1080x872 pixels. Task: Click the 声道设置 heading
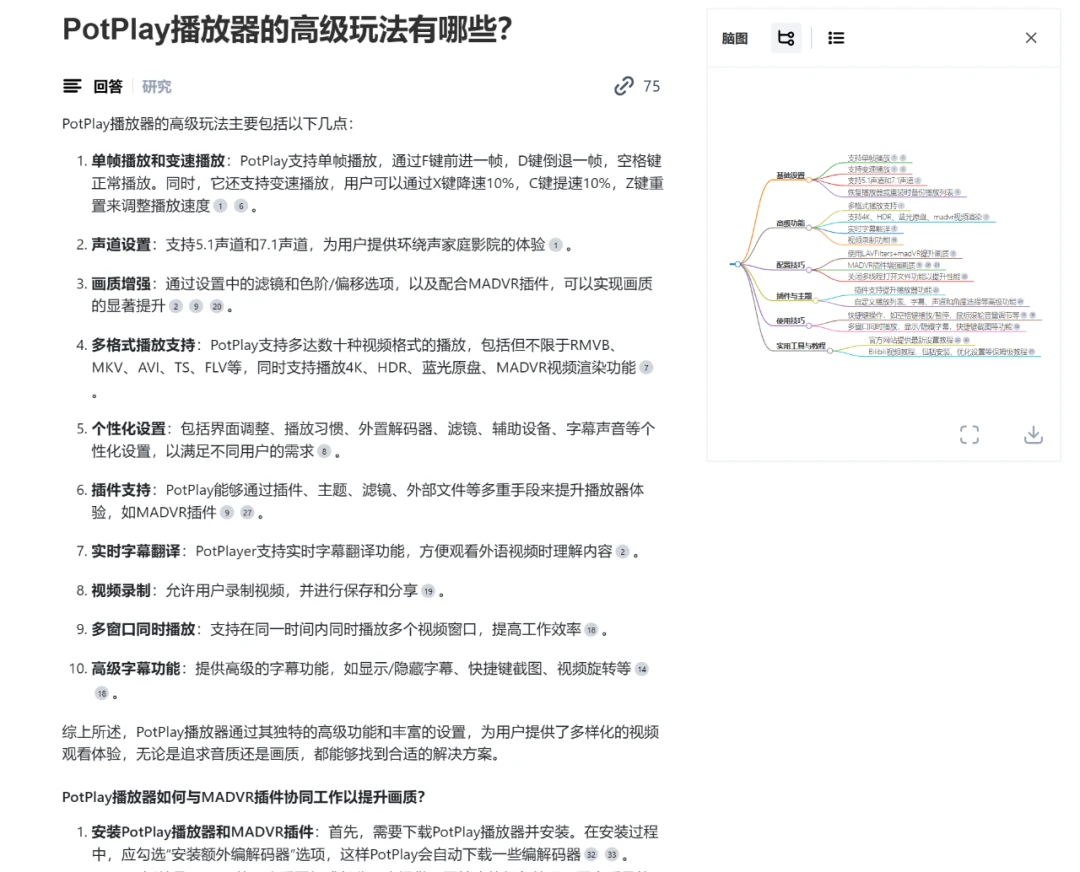(121, 245)
